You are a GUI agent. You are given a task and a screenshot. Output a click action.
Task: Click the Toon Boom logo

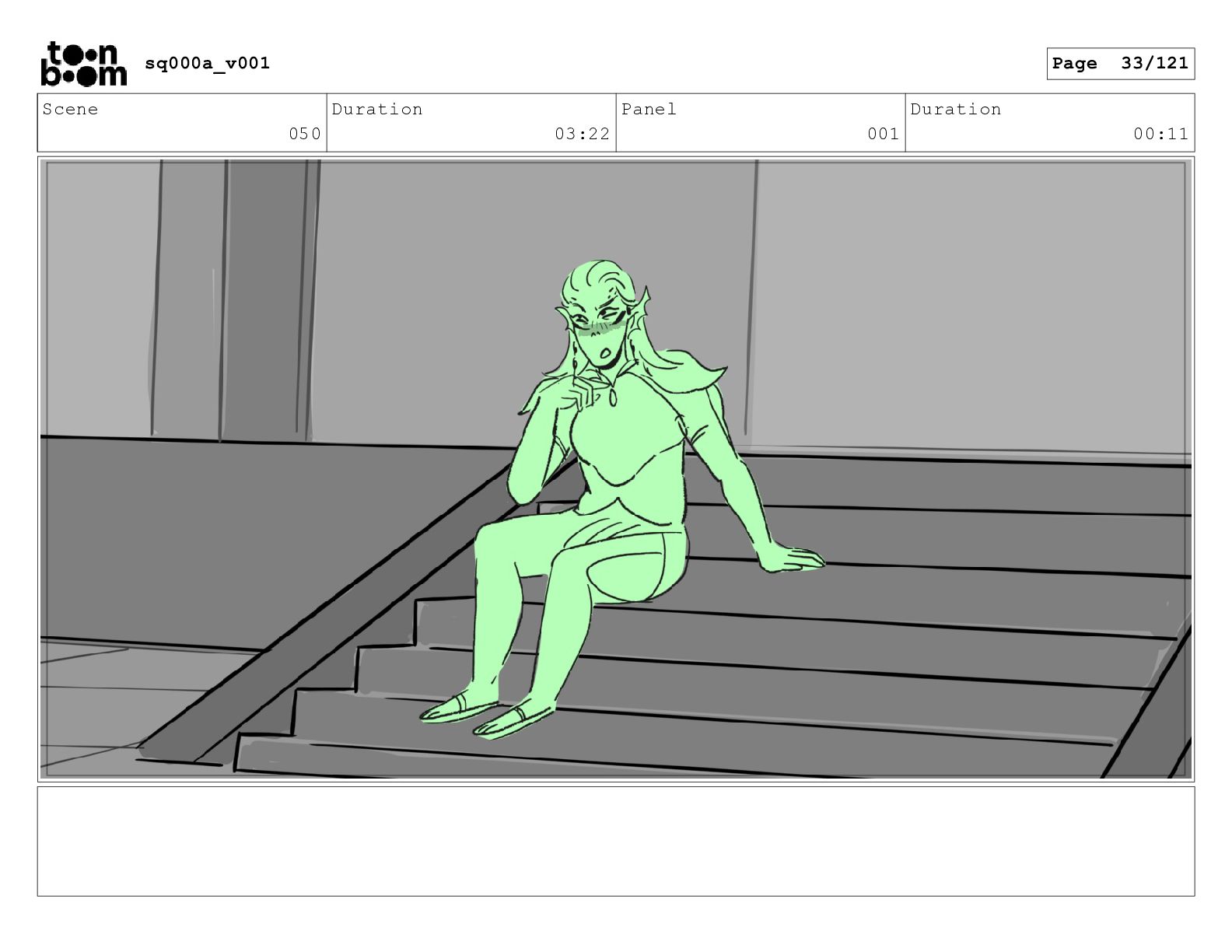coord(83,64)
